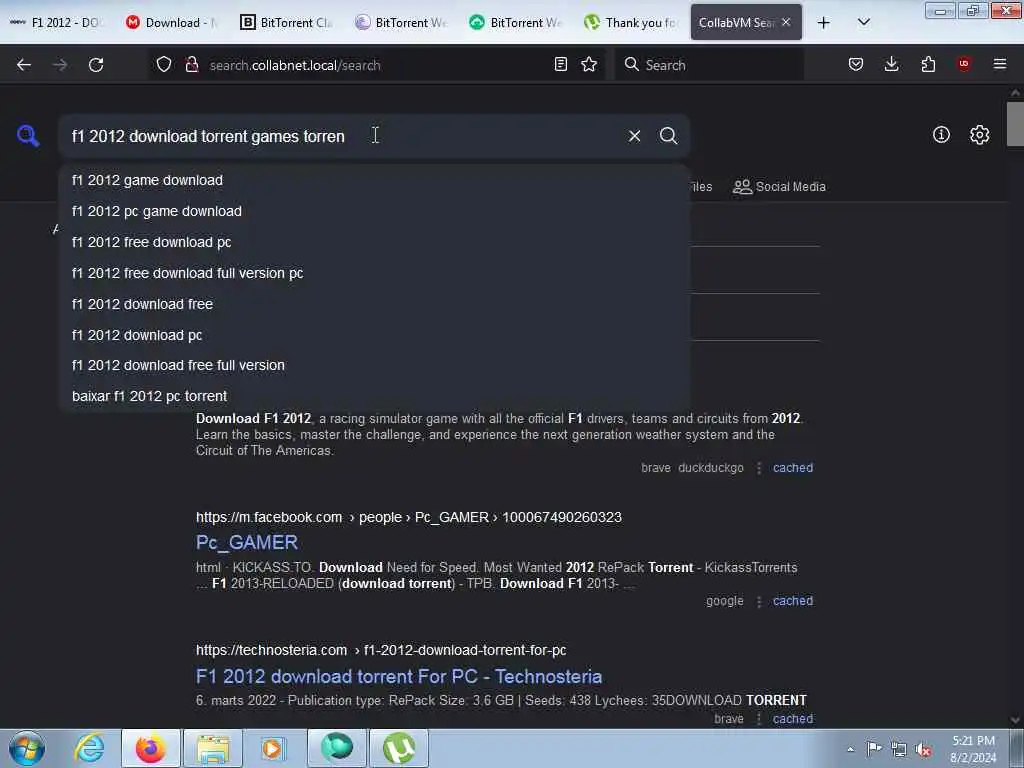Select Social Media category tab

tap(779, 187)
